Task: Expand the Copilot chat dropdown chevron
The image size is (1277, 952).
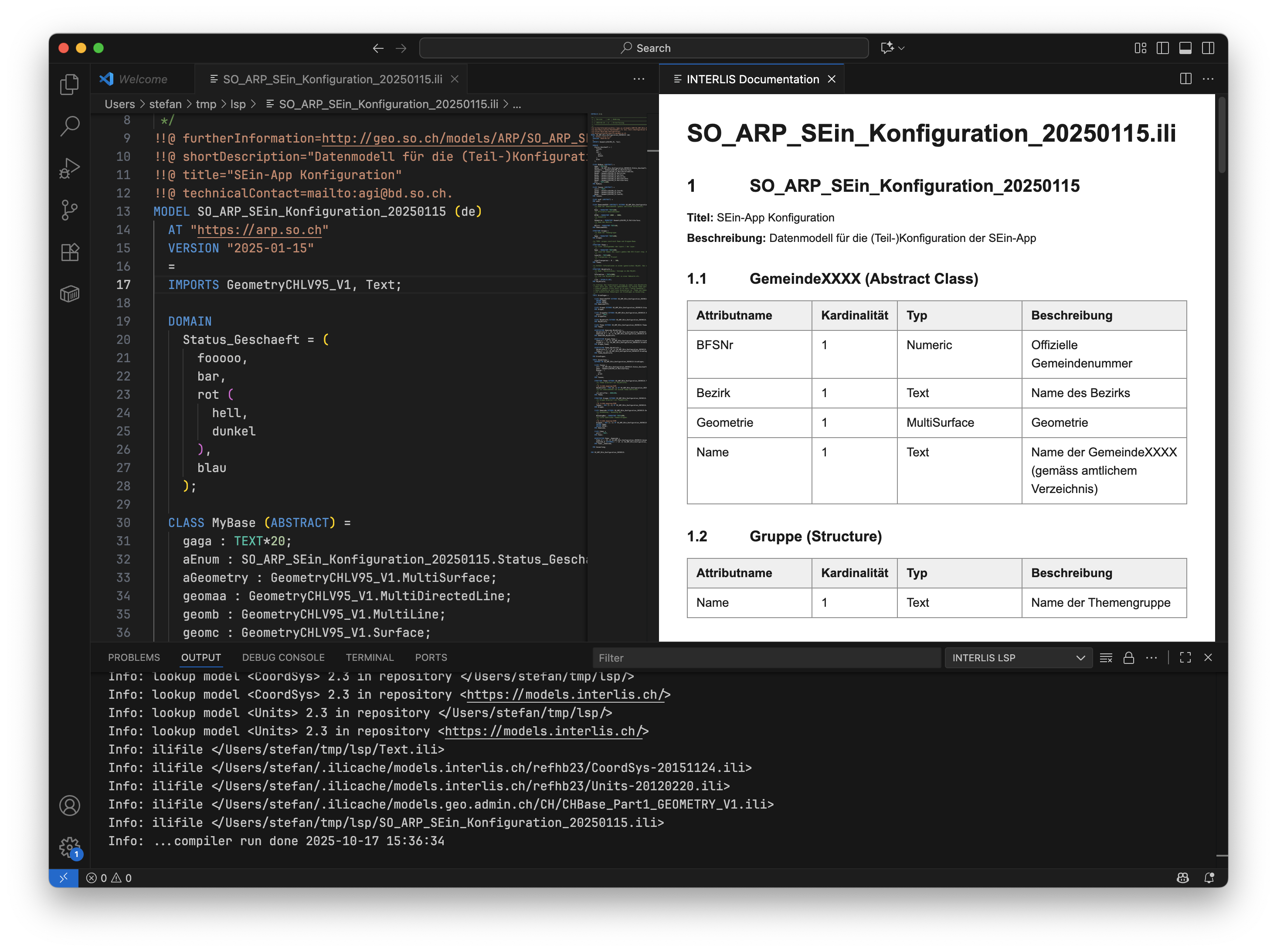Action: (x=902, y=48)
